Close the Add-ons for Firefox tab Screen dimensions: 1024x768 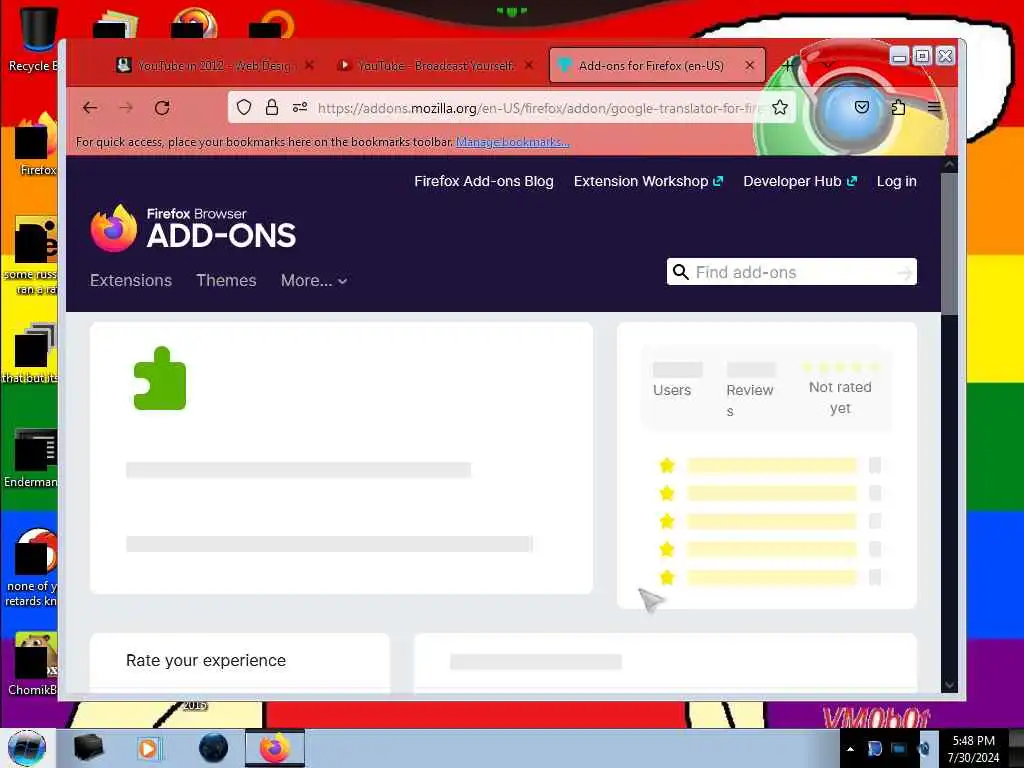tap(750, 65)
